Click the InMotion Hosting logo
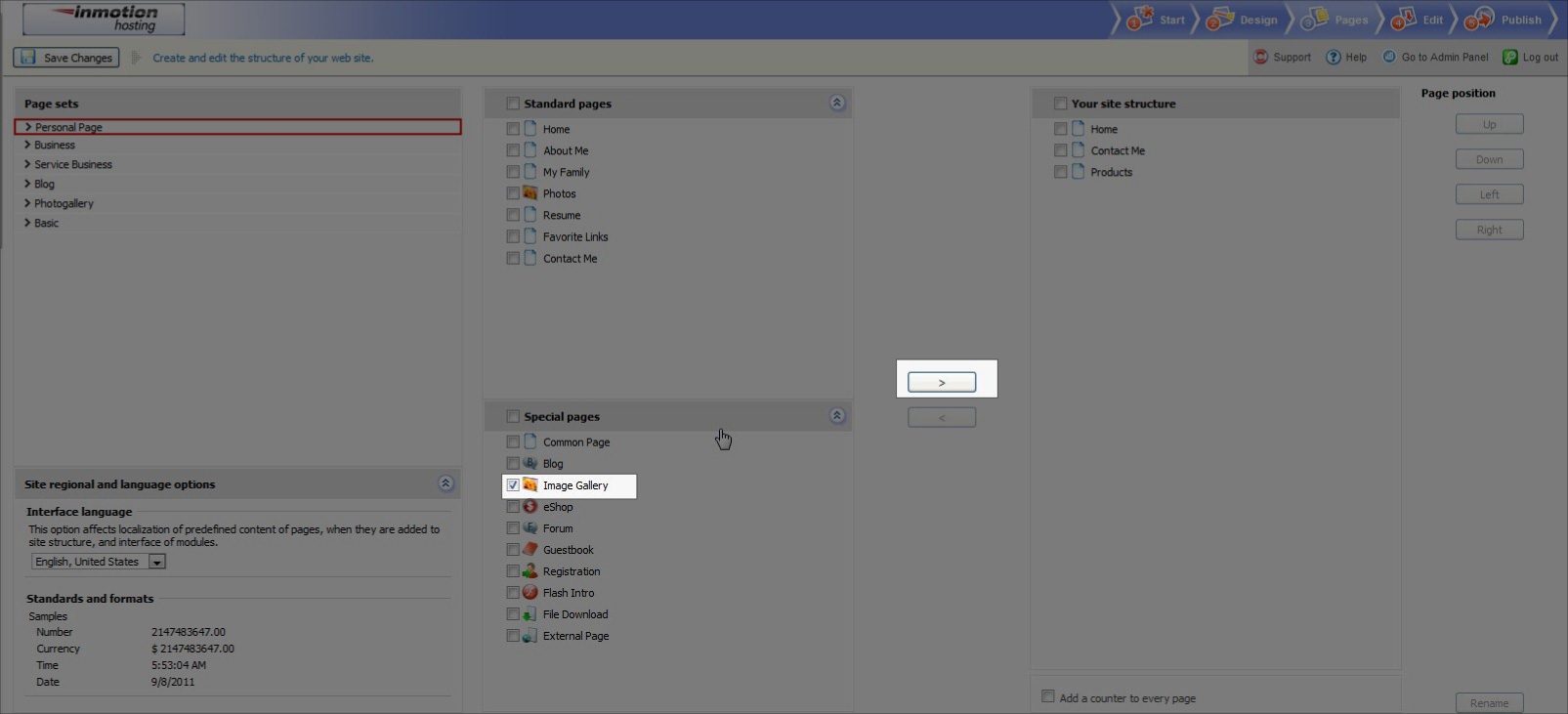Screen dimensions: 1568x714 pyautogui.click(x=104, y=19)
